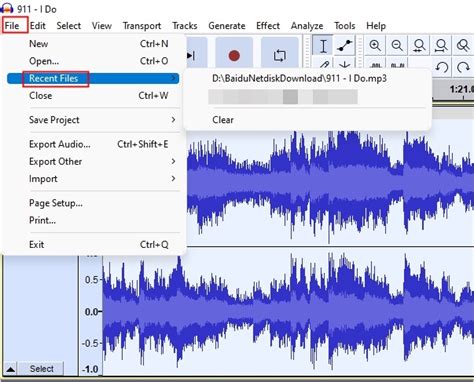Open the Select menu
Viewport: 474px width, 382px height.
69,26
